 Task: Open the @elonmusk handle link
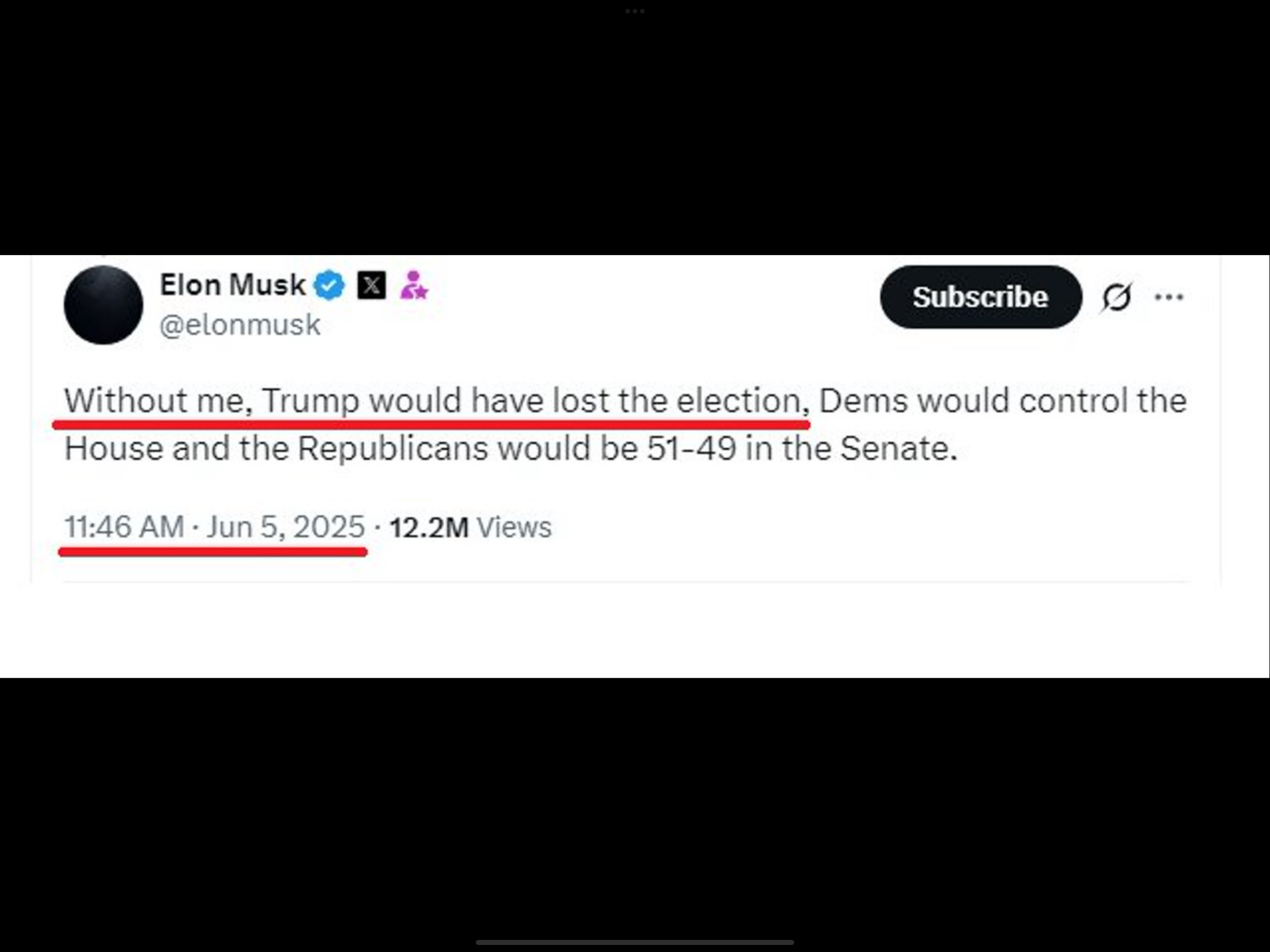(240, 325)
